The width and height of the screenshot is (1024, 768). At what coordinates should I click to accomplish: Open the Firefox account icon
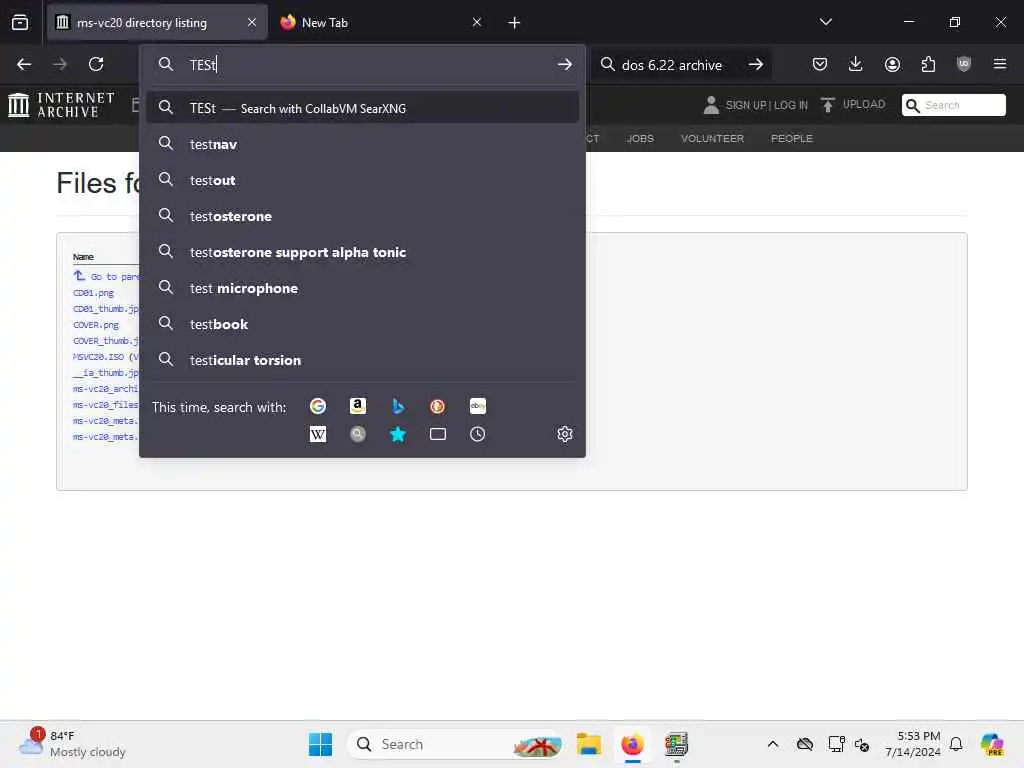pos(892,64)
